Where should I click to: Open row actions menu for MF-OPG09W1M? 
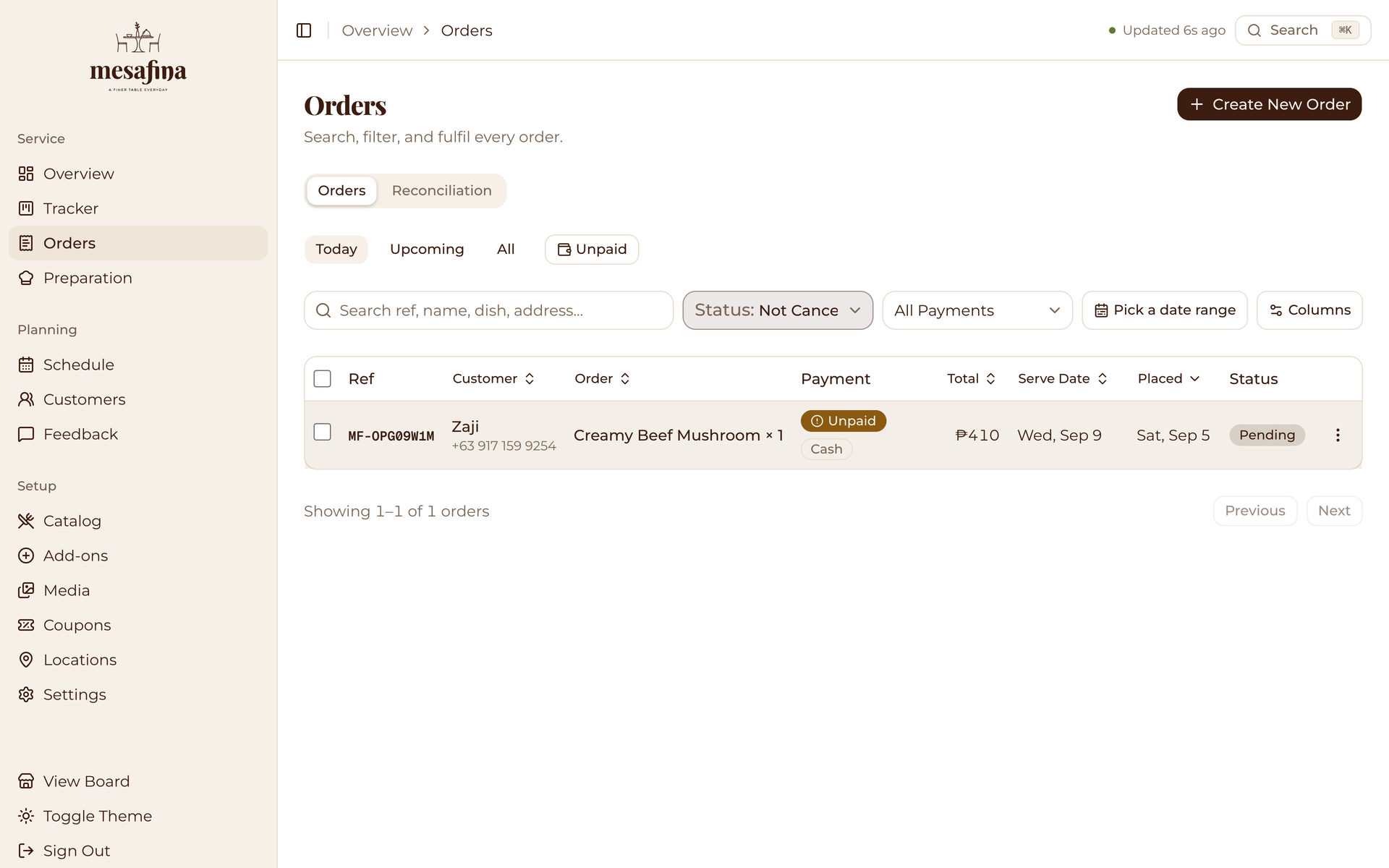(x=1338, y=435)
